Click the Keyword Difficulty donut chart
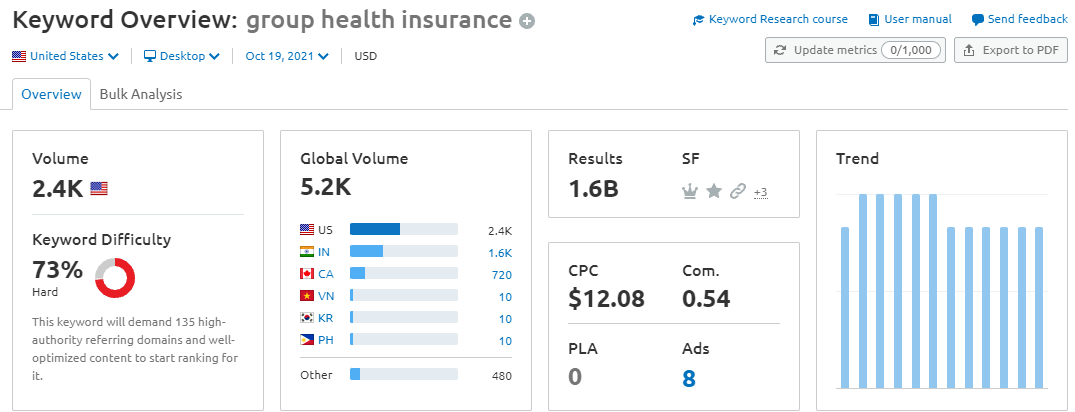The width and height of the screenshot is (1075, 412). 115,277
